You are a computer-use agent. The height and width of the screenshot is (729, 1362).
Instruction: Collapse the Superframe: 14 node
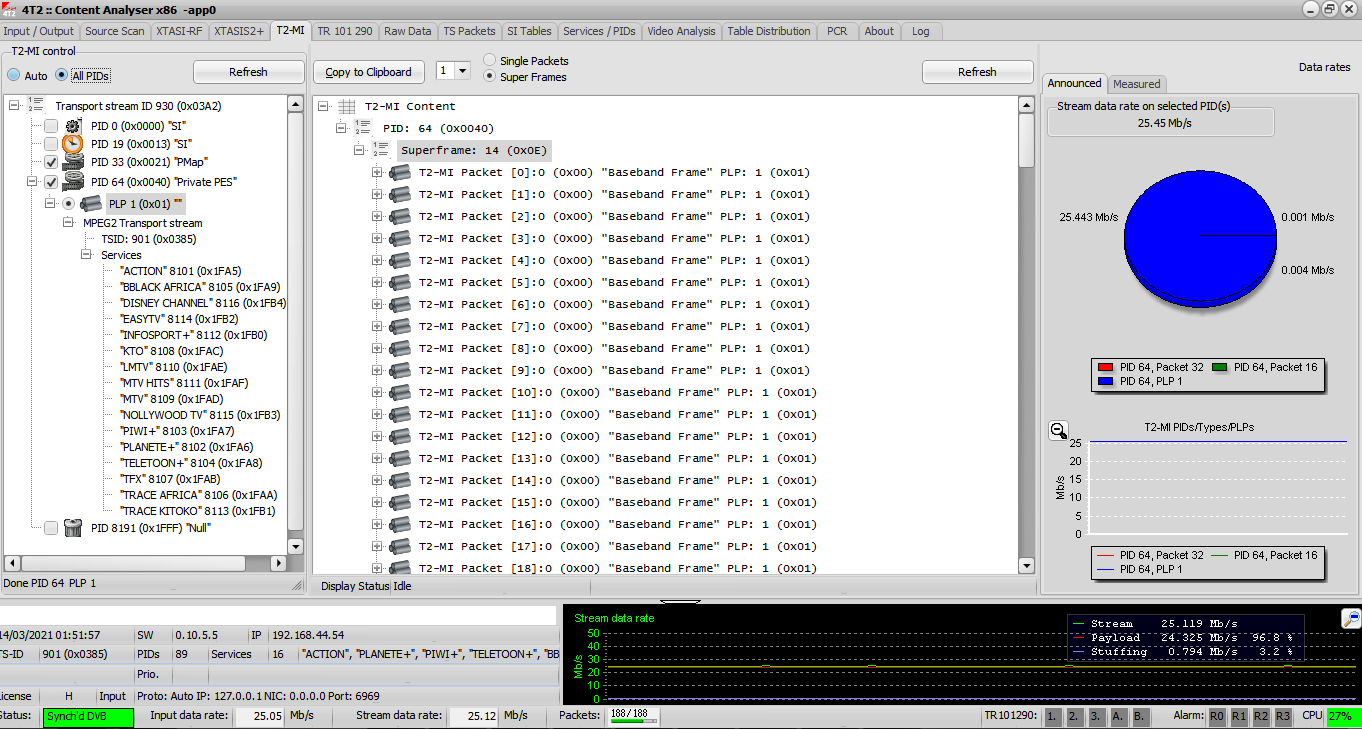tap(359, 149)
